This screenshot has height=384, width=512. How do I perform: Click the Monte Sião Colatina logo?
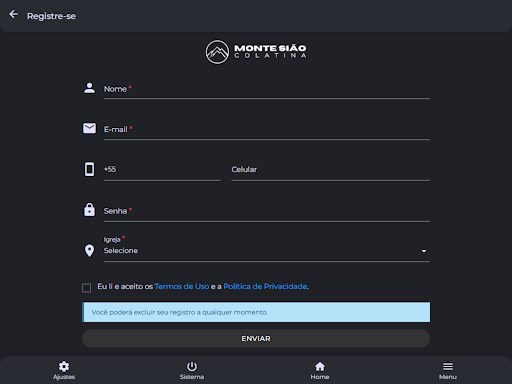[x=256, y=52]
